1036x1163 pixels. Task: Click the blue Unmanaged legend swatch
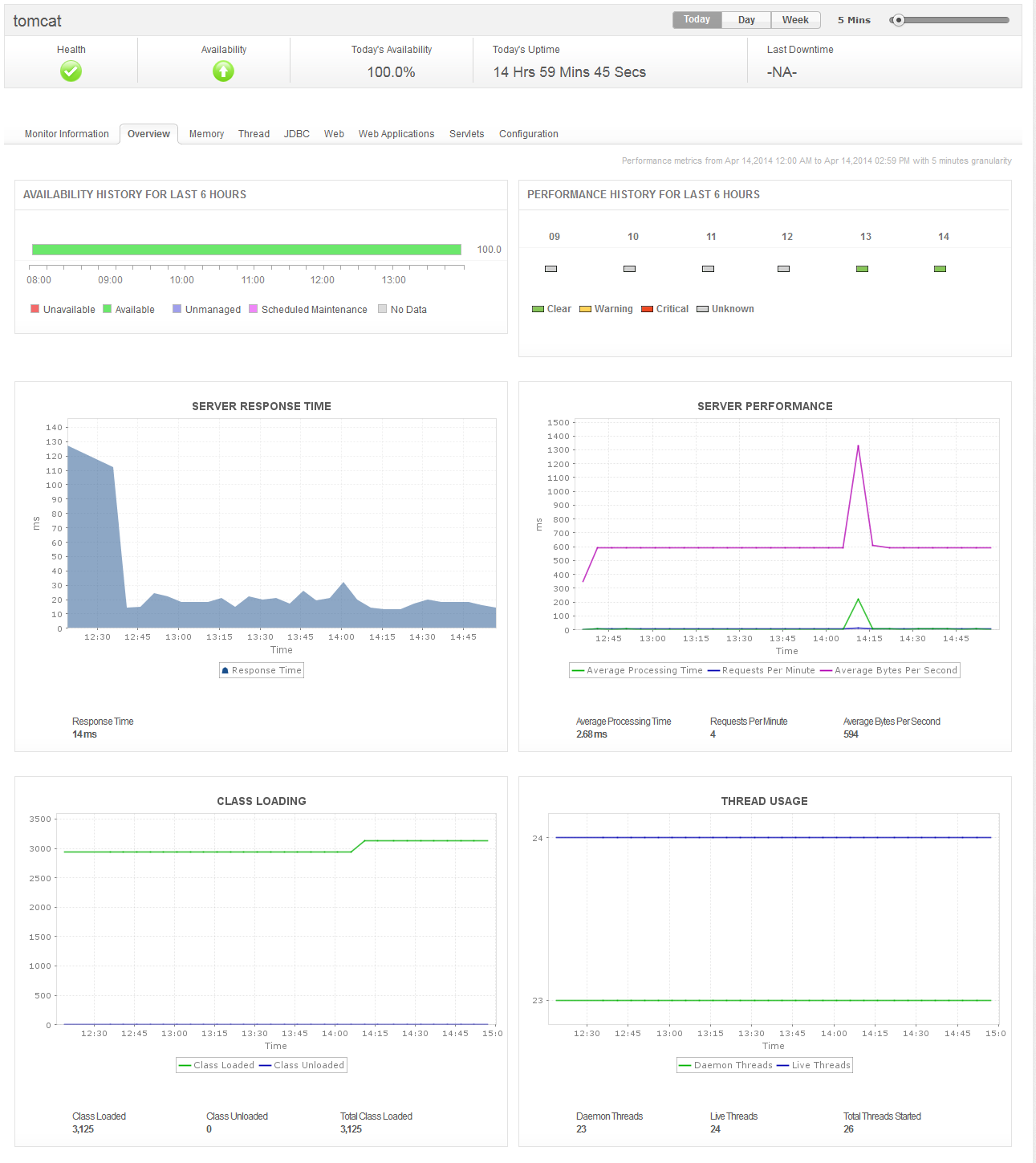177,309
